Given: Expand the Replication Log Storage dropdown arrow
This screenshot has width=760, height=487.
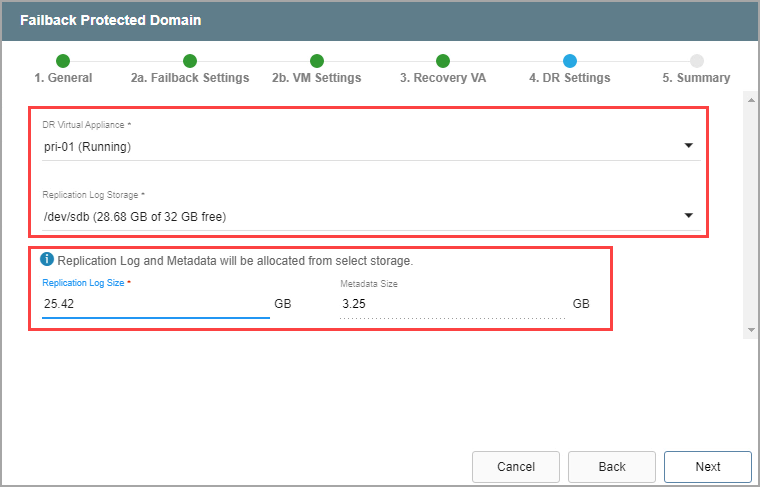Looking at the screenshot, I should (688, 216).
